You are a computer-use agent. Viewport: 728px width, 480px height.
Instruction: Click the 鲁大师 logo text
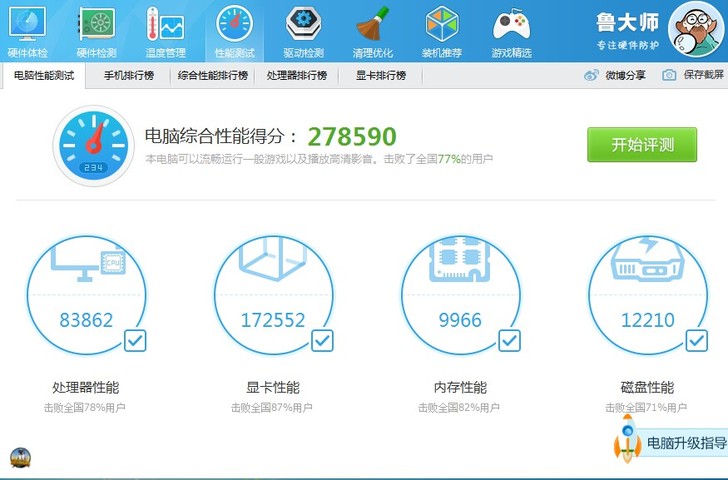click(x=628, y=22)
